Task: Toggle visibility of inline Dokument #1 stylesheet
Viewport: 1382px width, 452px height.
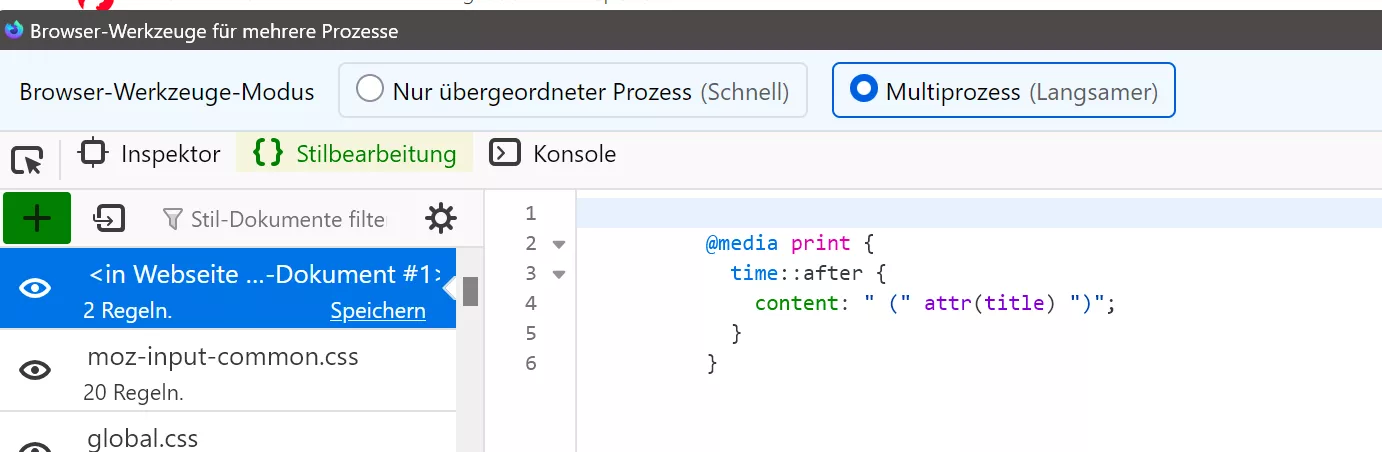Action: [x=36, y=288]
